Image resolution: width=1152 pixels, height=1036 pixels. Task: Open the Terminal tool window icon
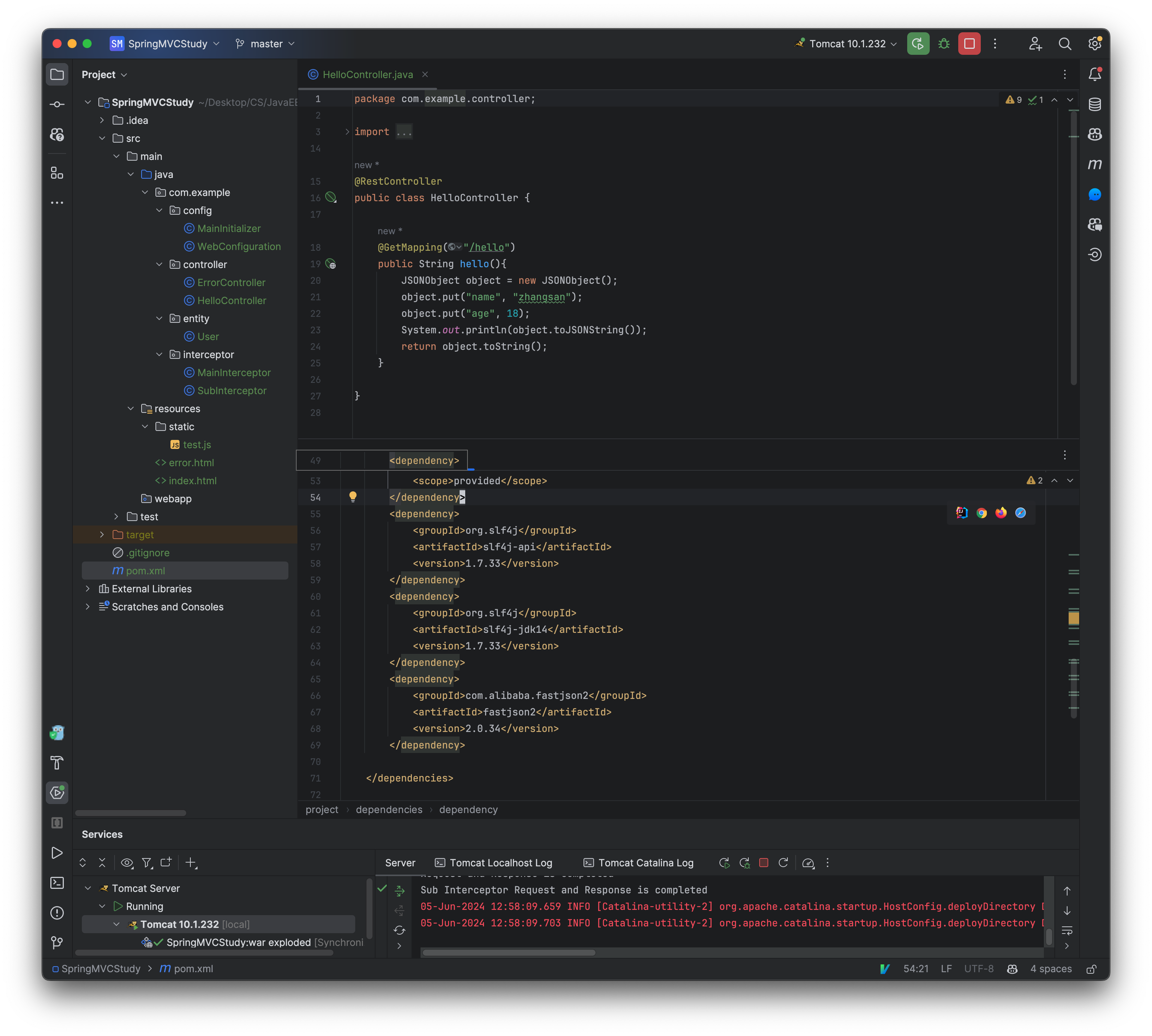57,883
